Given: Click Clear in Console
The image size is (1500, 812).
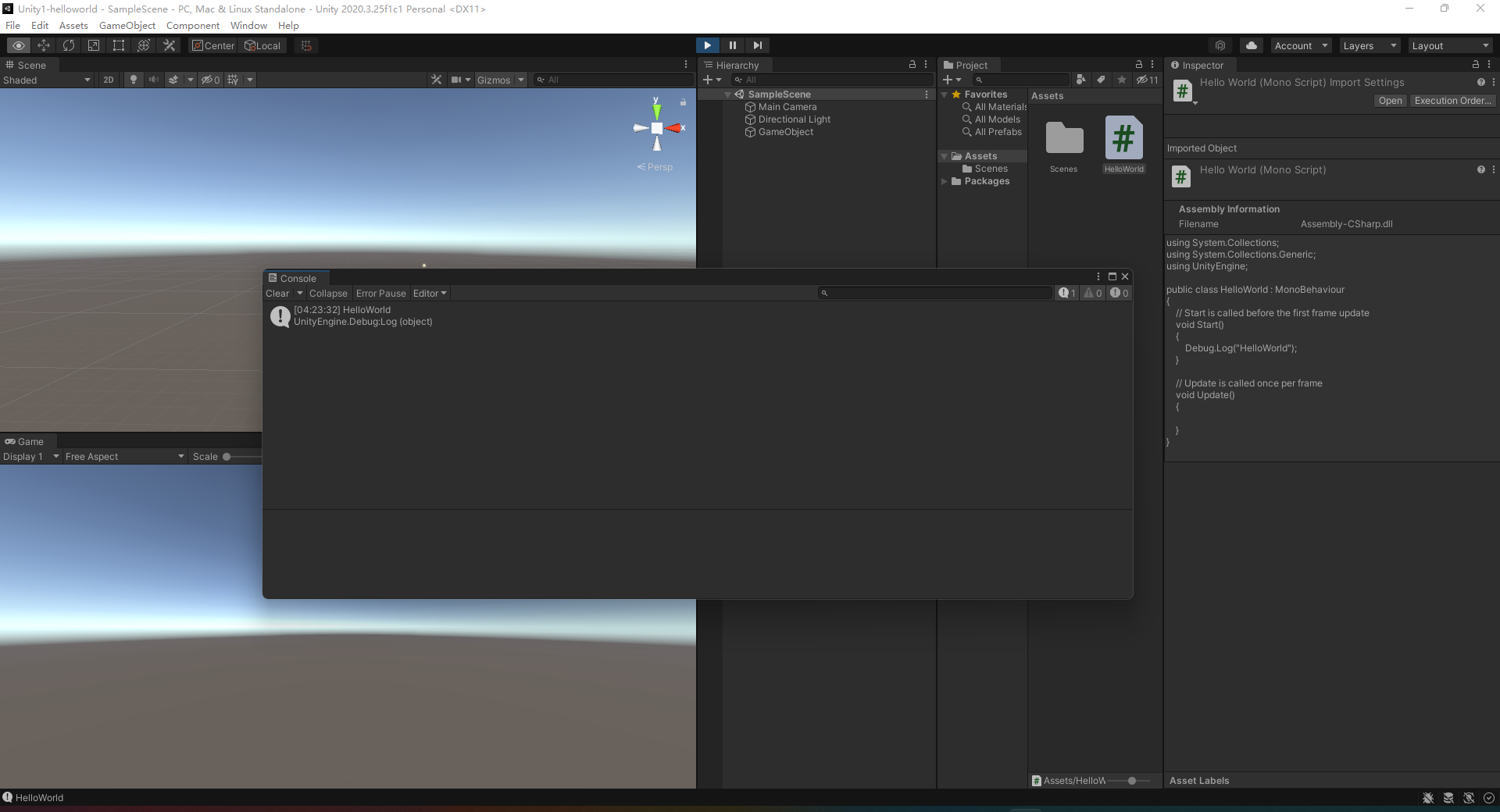Looking at the screenshot, I should point(277,294).
